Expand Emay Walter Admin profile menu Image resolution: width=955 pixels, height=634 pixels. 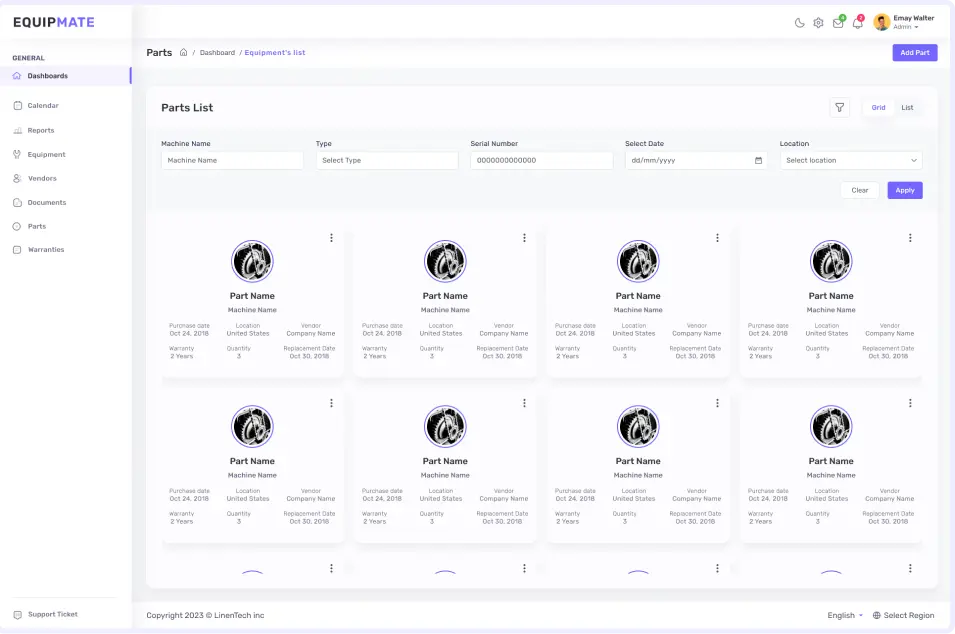pyautogui.click(x=904, y=22)
